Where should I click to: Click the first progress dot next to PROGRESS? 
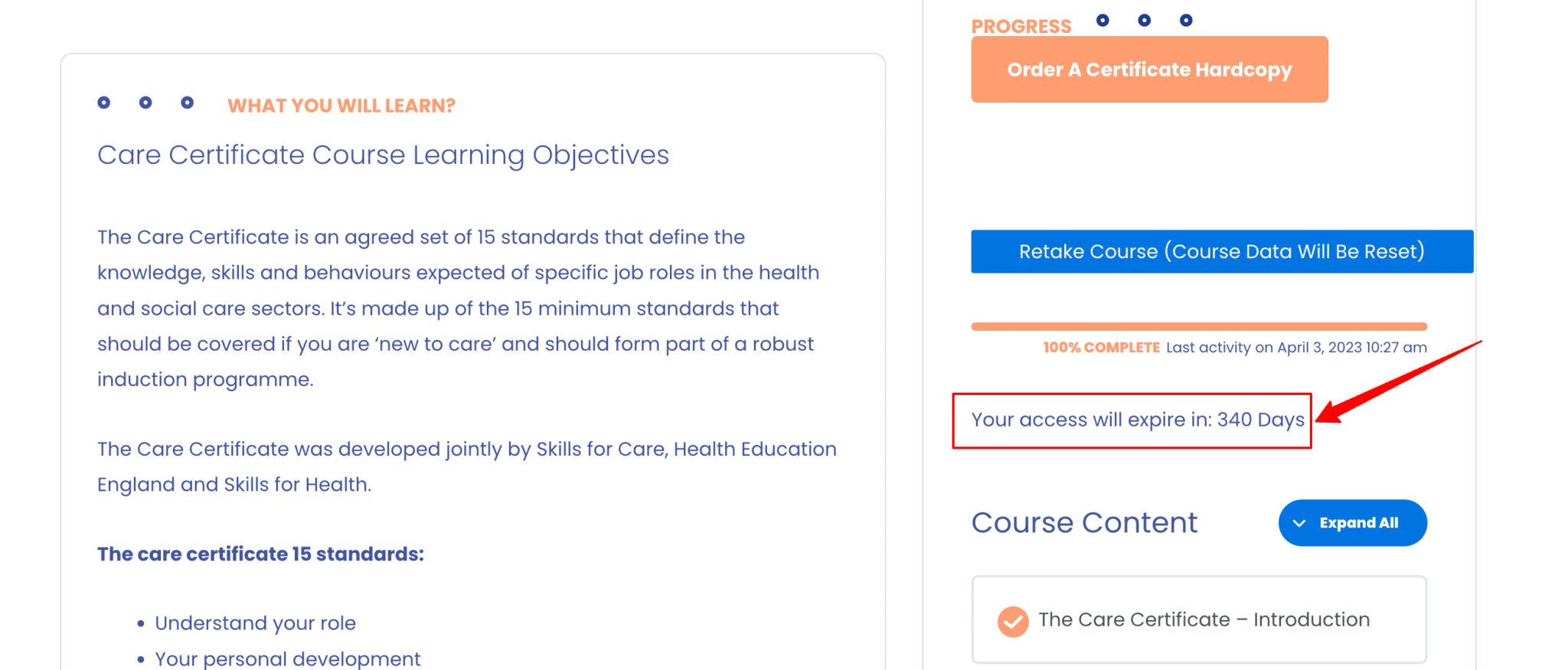(x=1102, y=19)
